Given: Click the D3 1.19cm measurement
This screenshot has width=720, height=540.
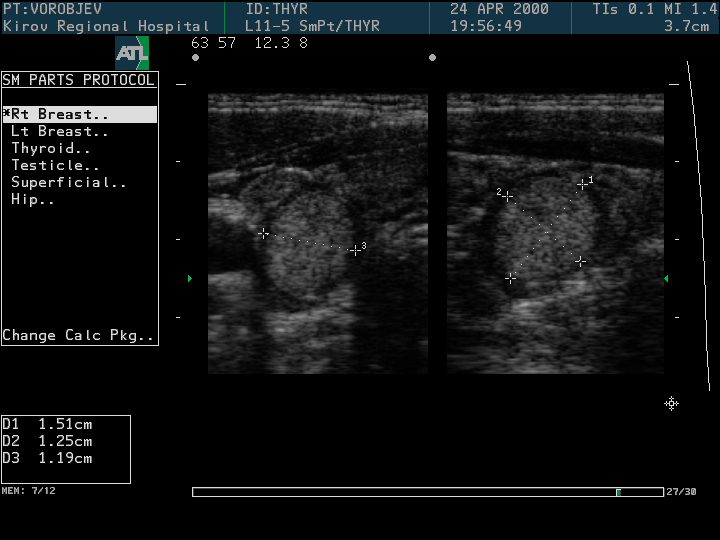Looking at the screenshot, I should click(47, 458).
